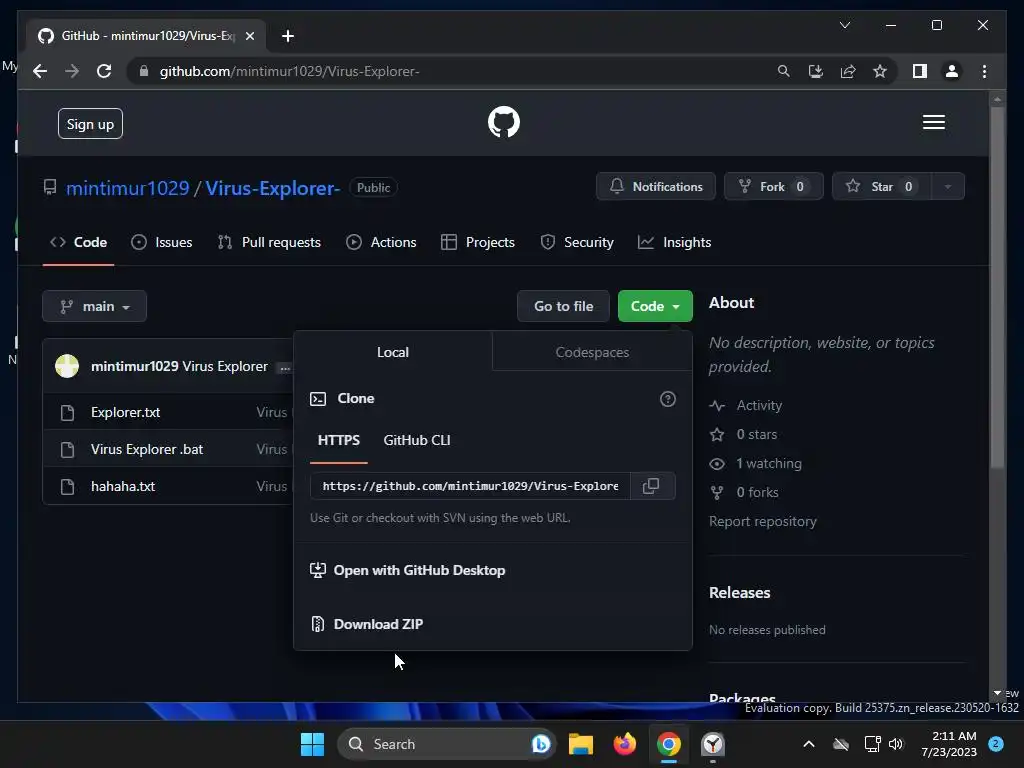Open the Projects tab
Image resolution: width=1024 pixels, height=768 pixels.
coord(478,242)
